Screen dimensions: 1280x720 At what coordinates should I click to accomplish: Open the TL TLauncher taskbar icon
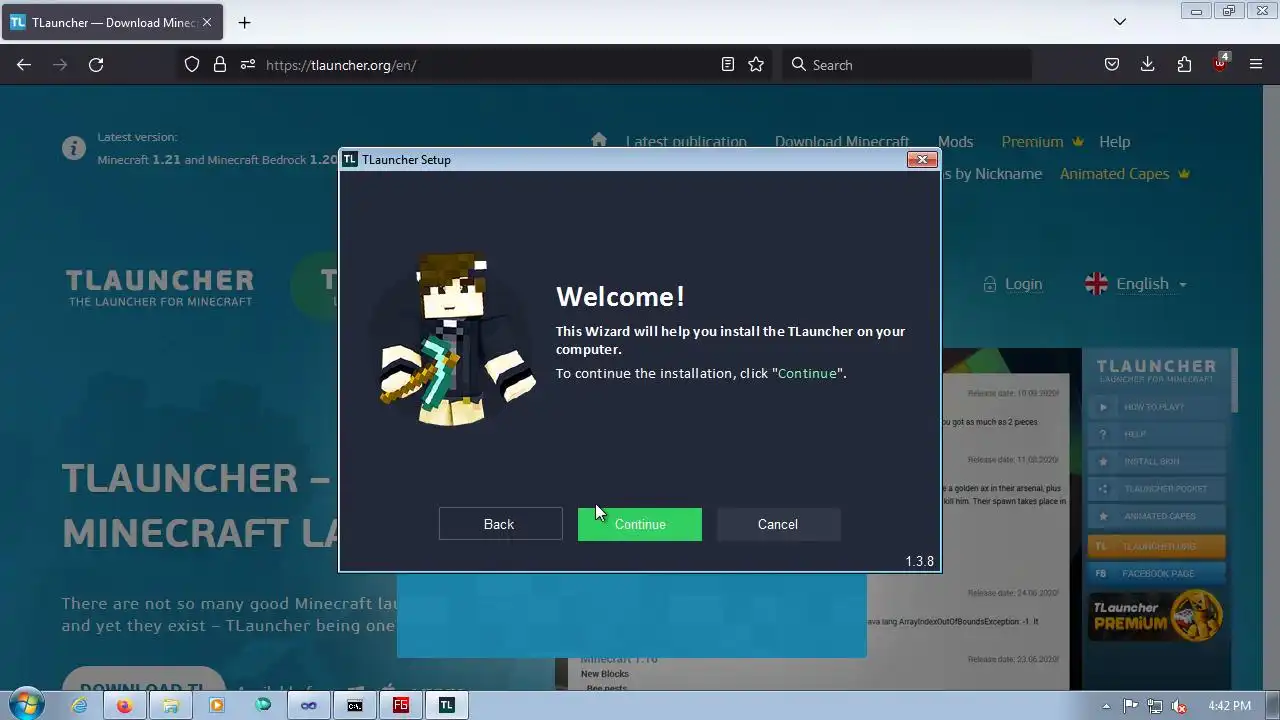pyautogui.click(x=447, y=705)
